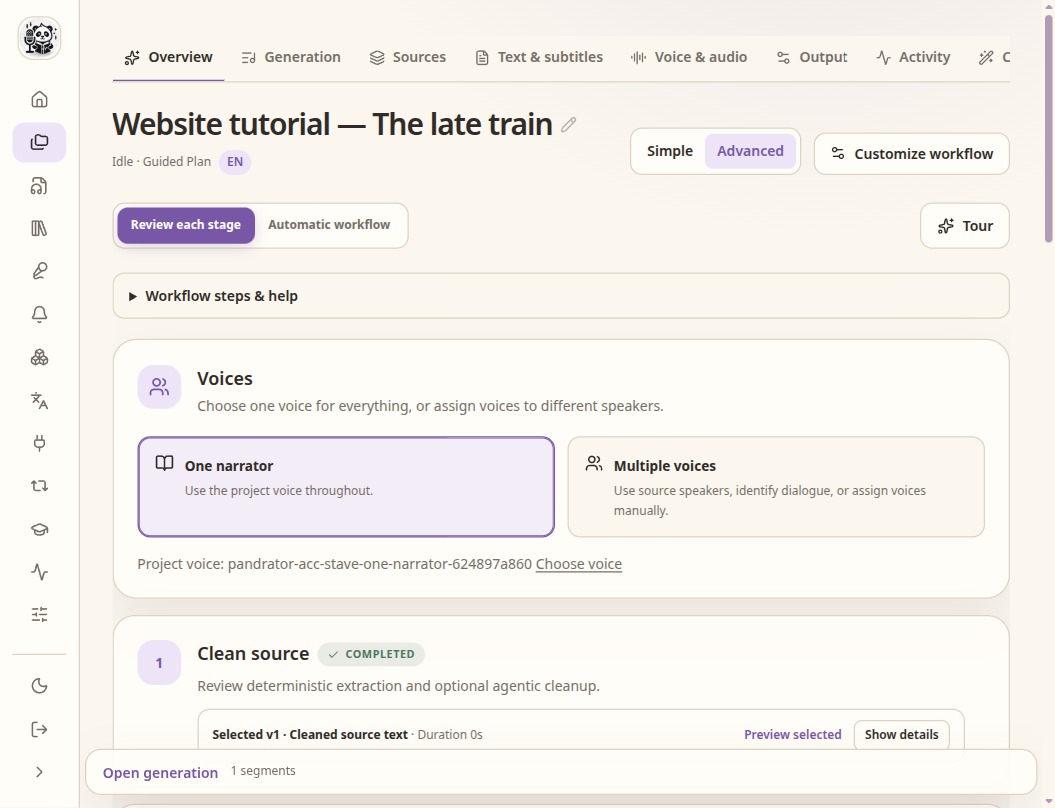Click the Preview selected link

[x=793, y=735]
